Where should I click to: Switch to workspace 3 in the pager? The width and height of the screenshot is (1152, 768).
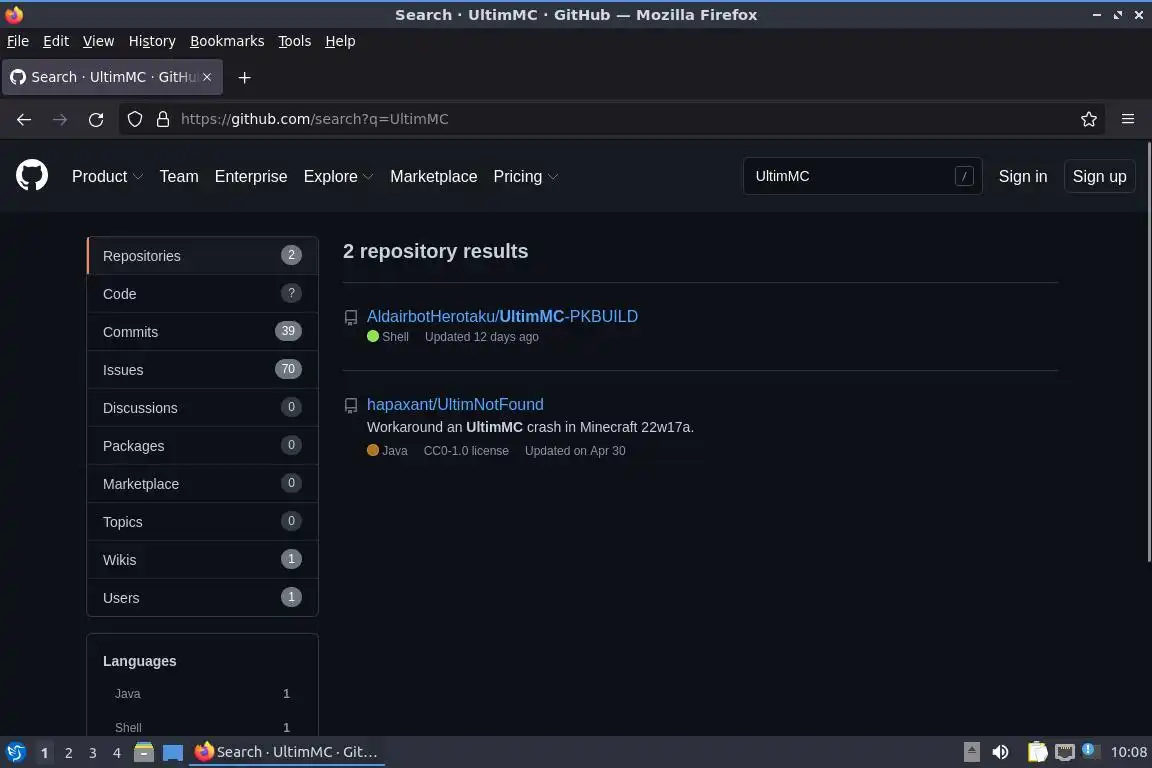click(x=93, y=753)
